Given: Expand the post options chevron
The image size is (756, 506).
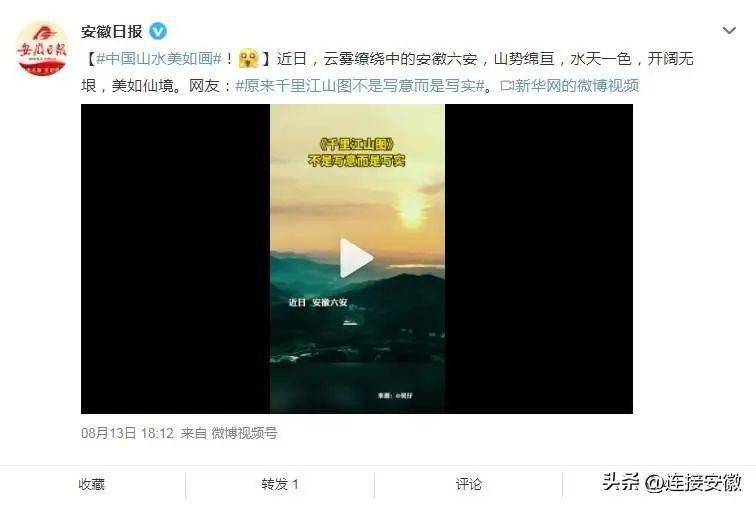Looking at the screenshot, I should click(729, 31).
